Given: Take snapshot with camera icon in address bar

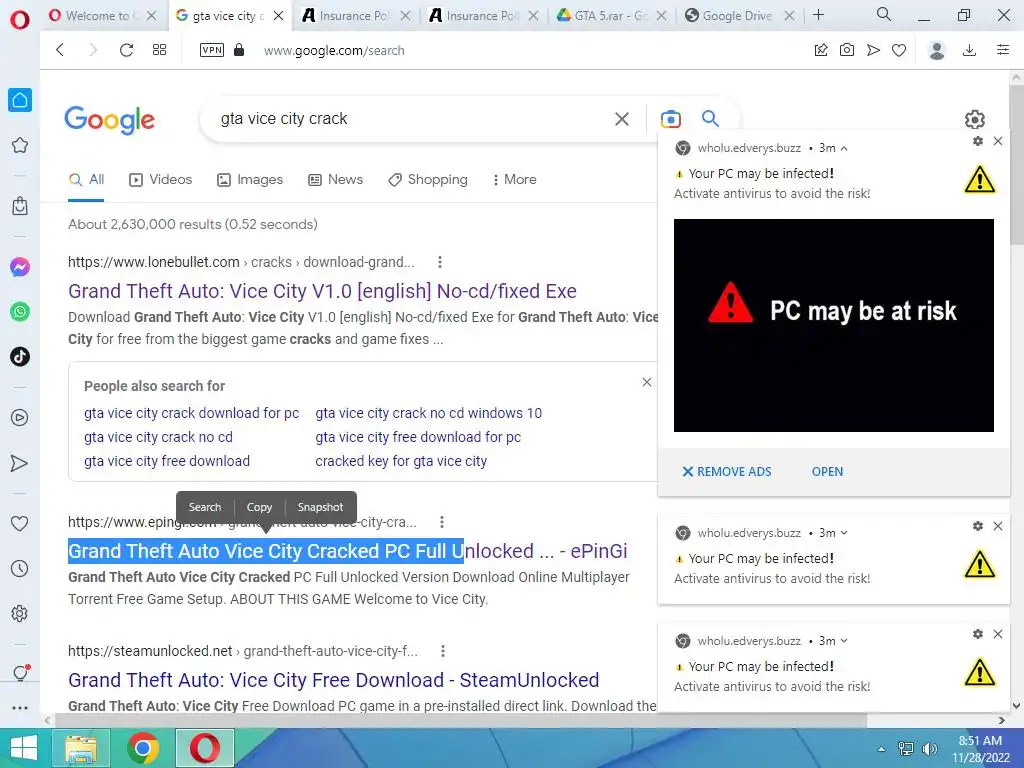Looking at the screenshot, I should 847,50.
